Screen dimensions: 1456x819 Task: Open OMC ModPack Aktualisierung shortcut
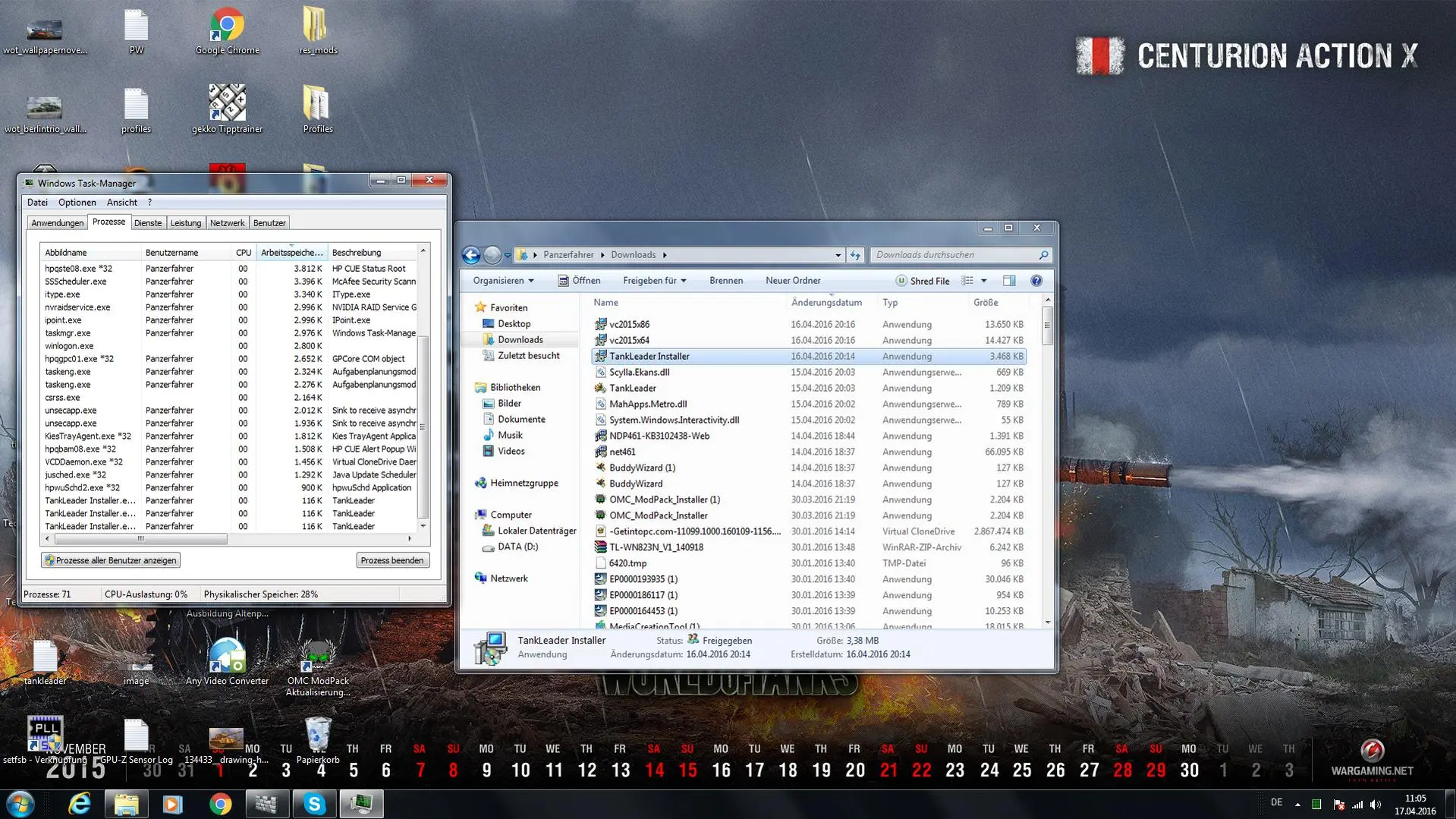(x=318, y=666)
